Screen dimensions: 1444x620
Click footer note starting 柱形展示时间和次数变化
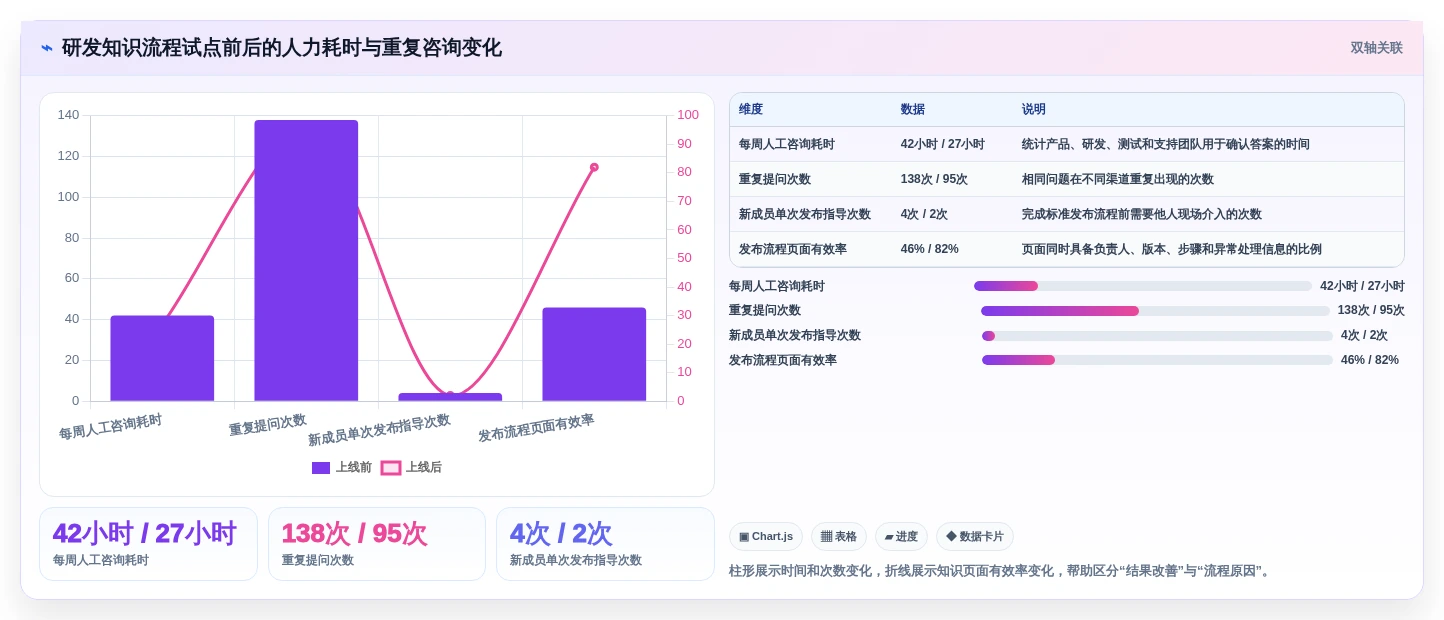[x=1001, y=571]
